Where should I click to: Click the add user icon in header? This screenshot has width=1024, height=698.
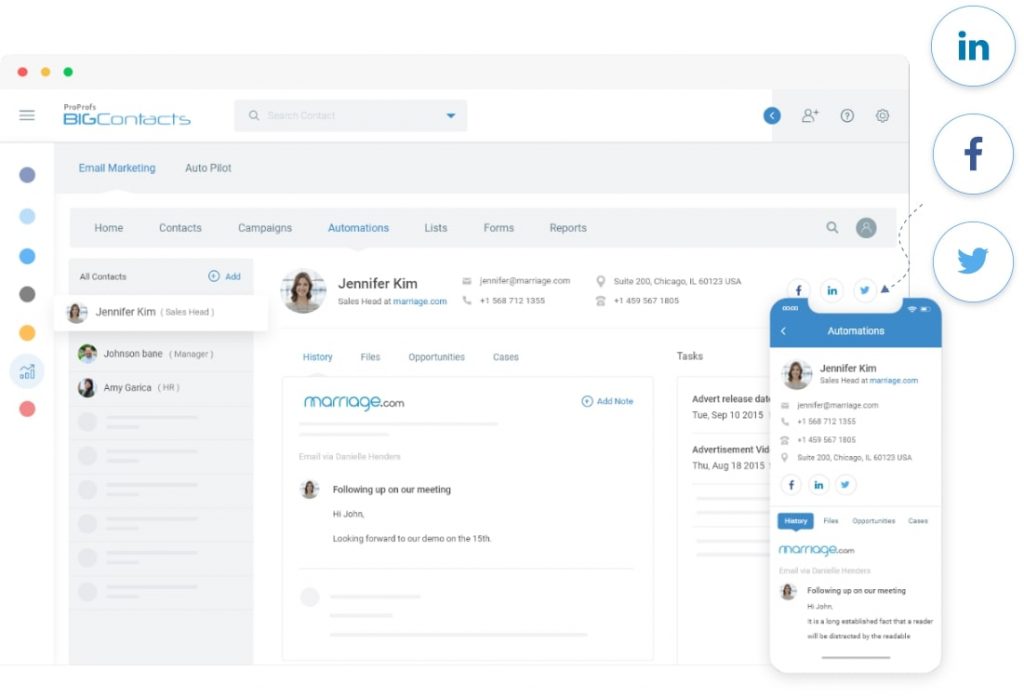[810, 116]
